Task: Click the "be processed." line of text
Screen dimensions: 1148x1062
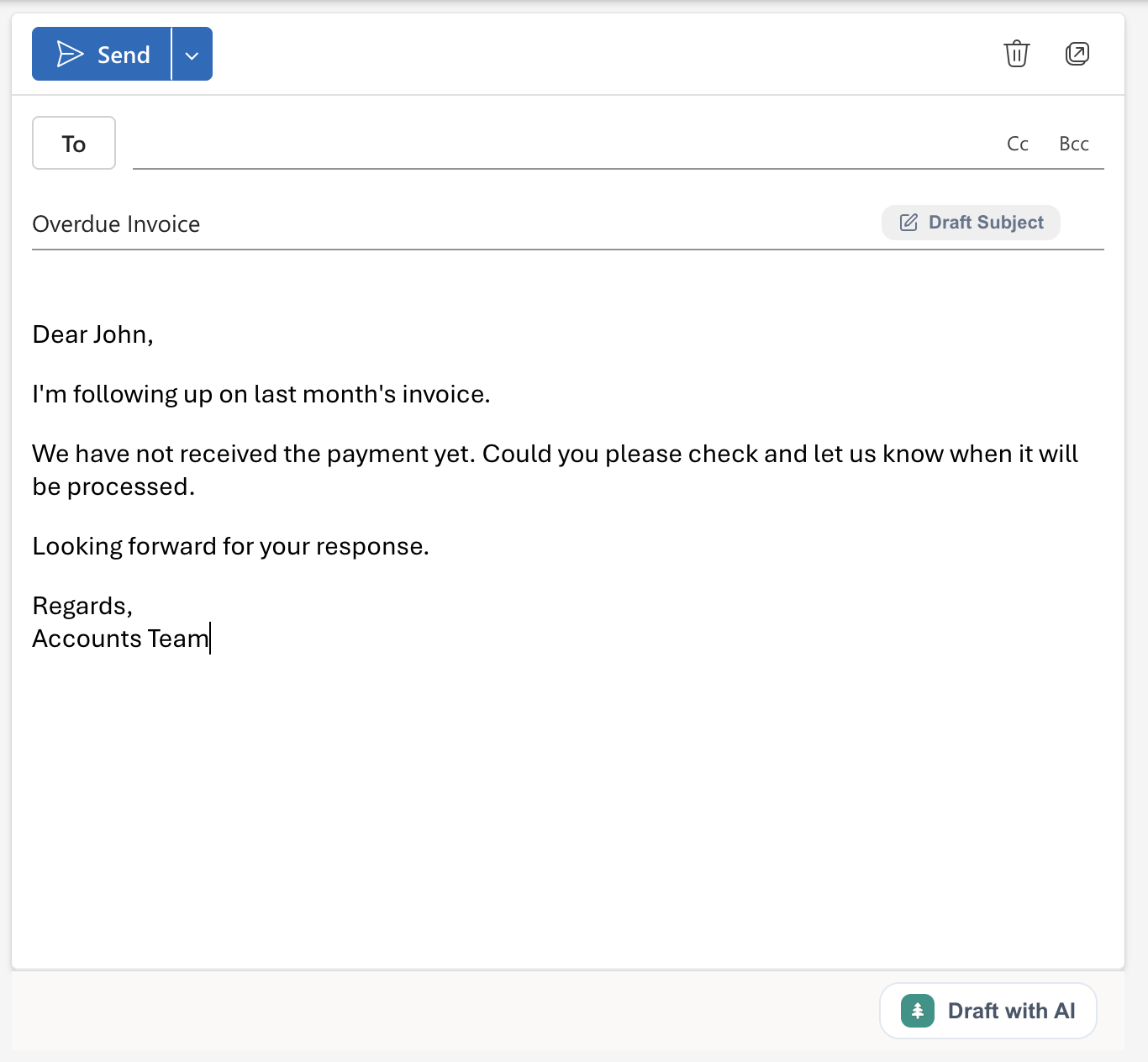Action: click(113, 486)
